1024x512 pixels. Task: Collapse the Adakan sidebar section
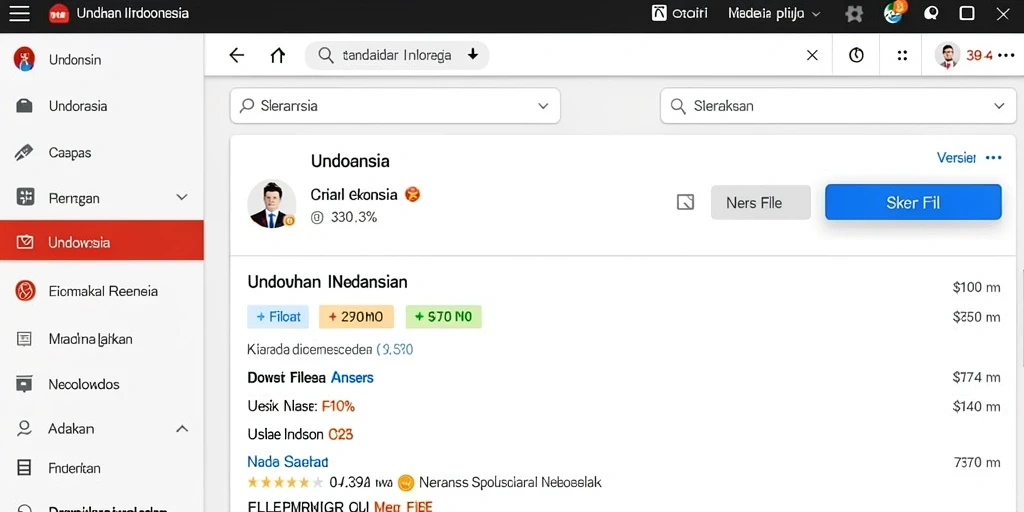(182, 429)
